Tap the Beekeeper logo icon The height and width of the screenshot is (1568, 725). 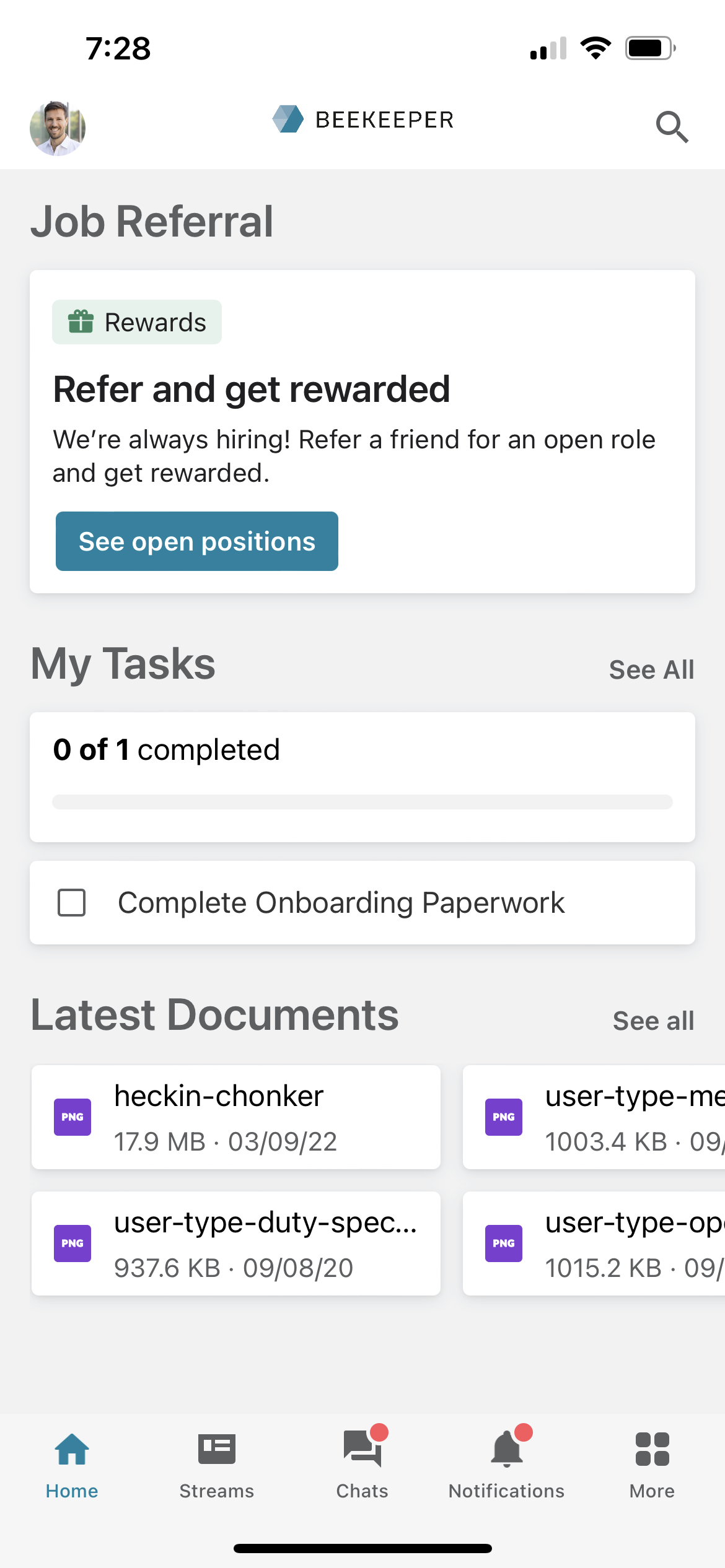pos(288,119)
